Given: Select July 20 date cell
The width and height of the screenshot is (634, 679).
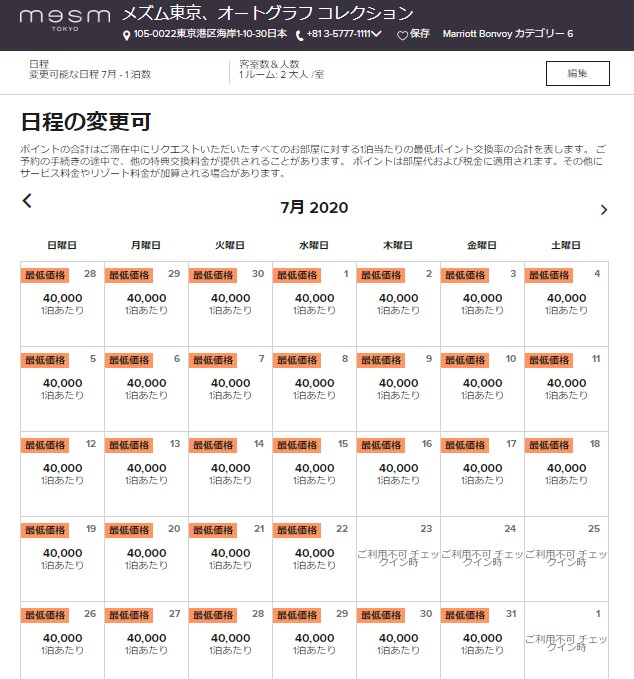Looking at the screenshot, I should (x=146, y=559).
